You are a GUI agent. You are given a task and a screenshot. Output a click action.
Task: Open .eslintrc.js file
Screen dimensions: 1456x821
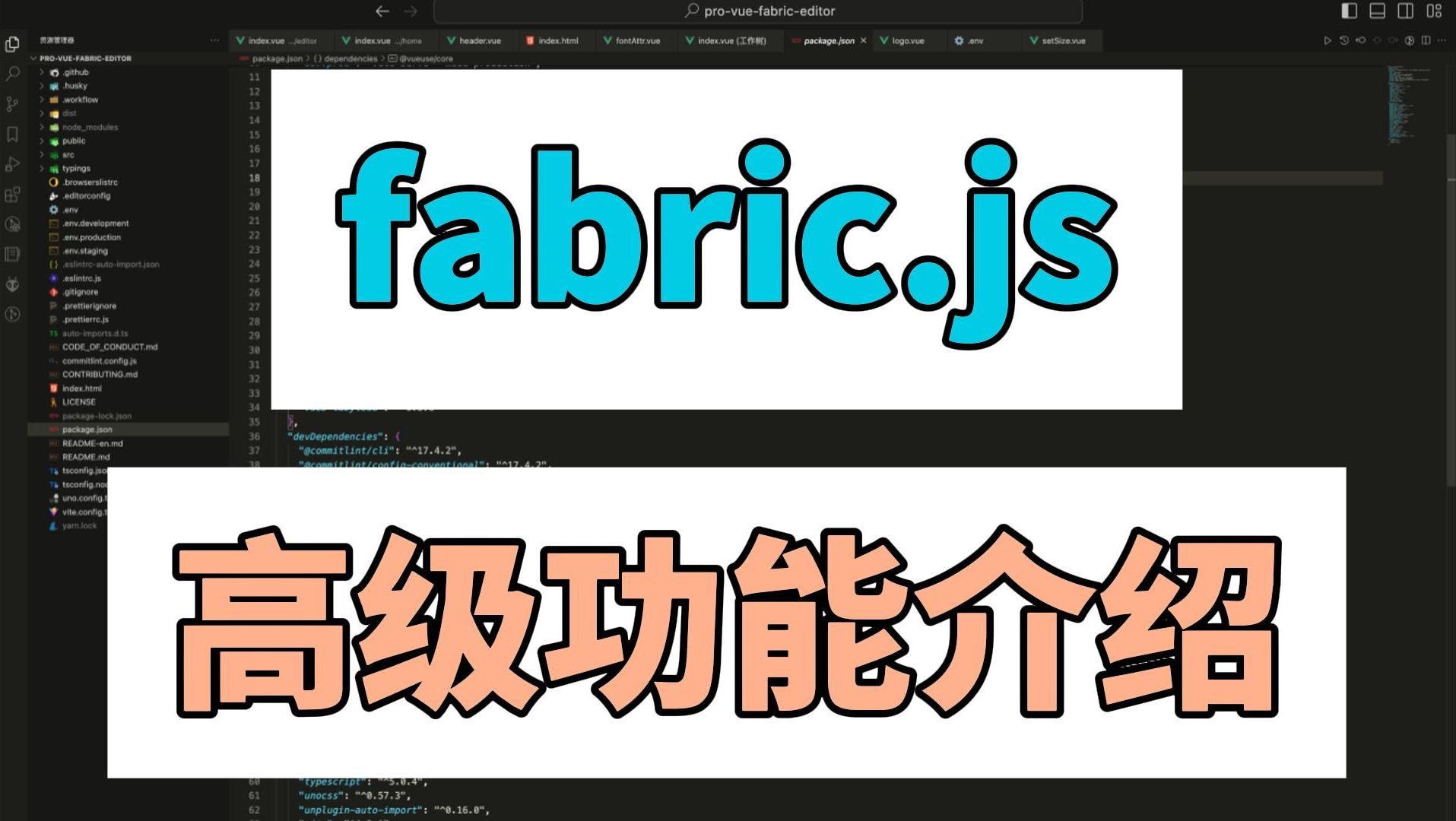point(81,278)
